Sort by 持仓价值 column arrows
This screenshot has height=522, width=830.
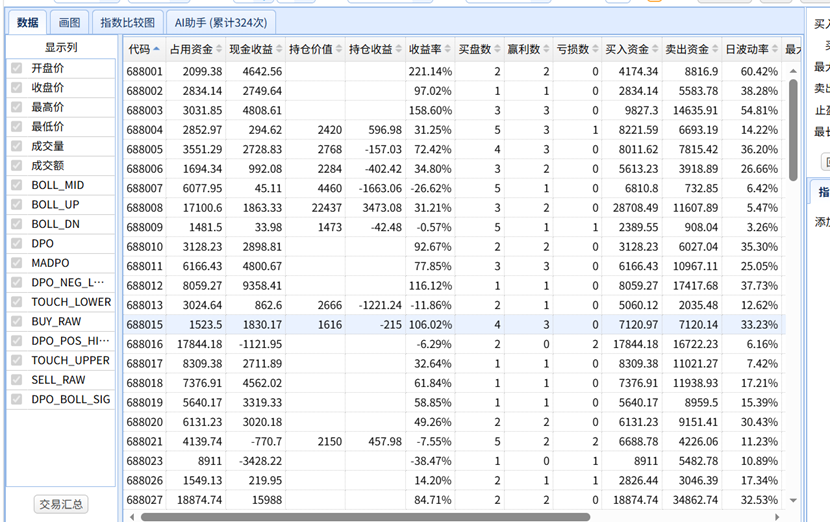339,49
